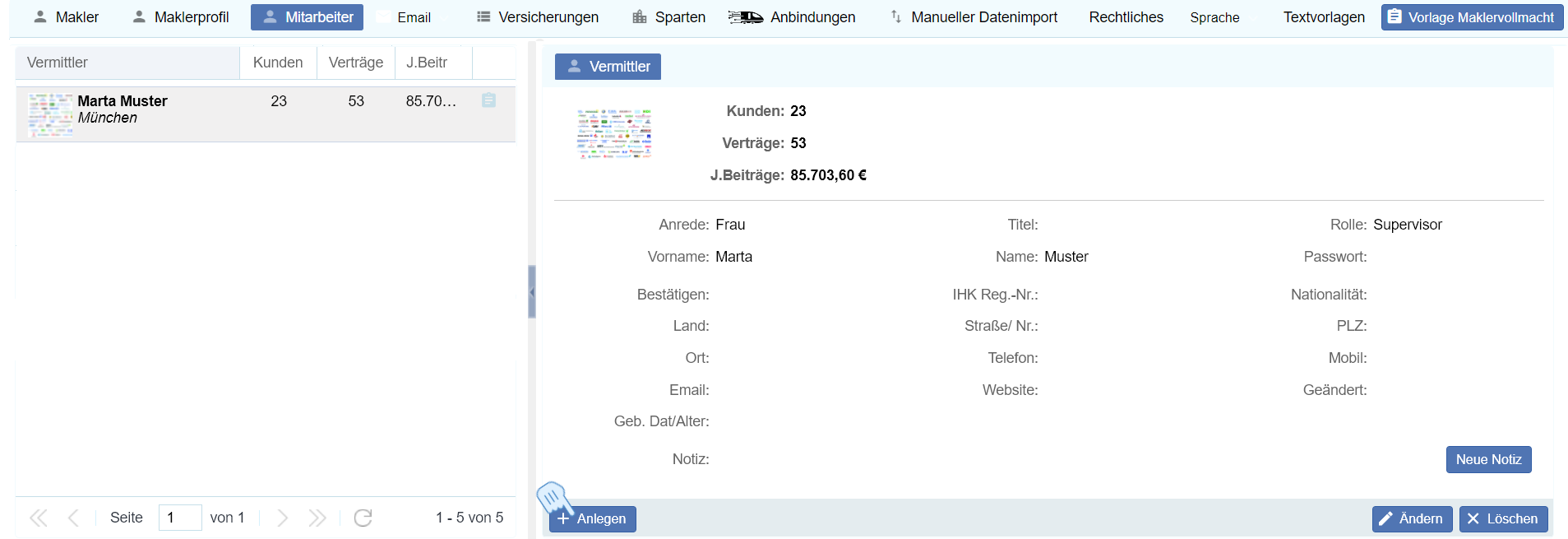
Task: Sort by the Vermittler column header
Action: point(127,63)
